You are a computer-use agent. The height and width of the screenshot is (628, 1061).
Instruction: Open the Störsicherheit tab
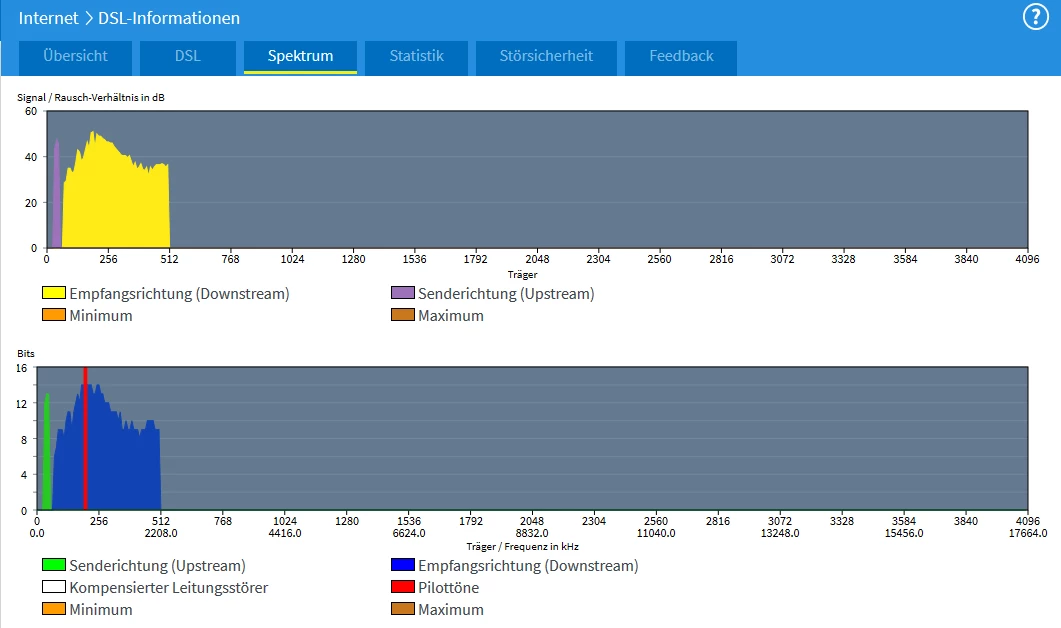click(546, 57)
